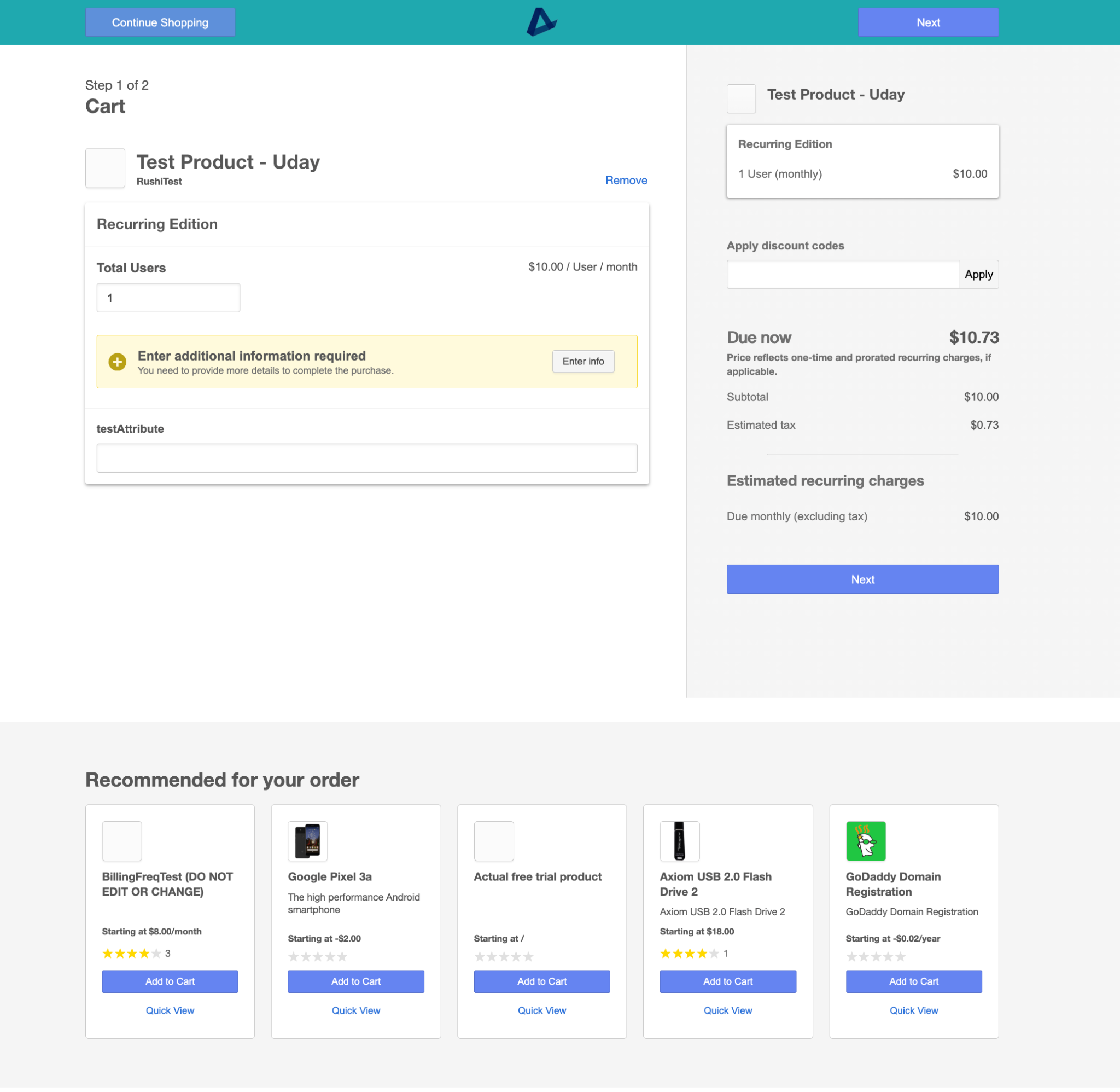Image resolution: width=1120 pixels, height=1092 pixels.
Task: Click the discount code input box
Action: pyautogui.click(x=843, y=275)
